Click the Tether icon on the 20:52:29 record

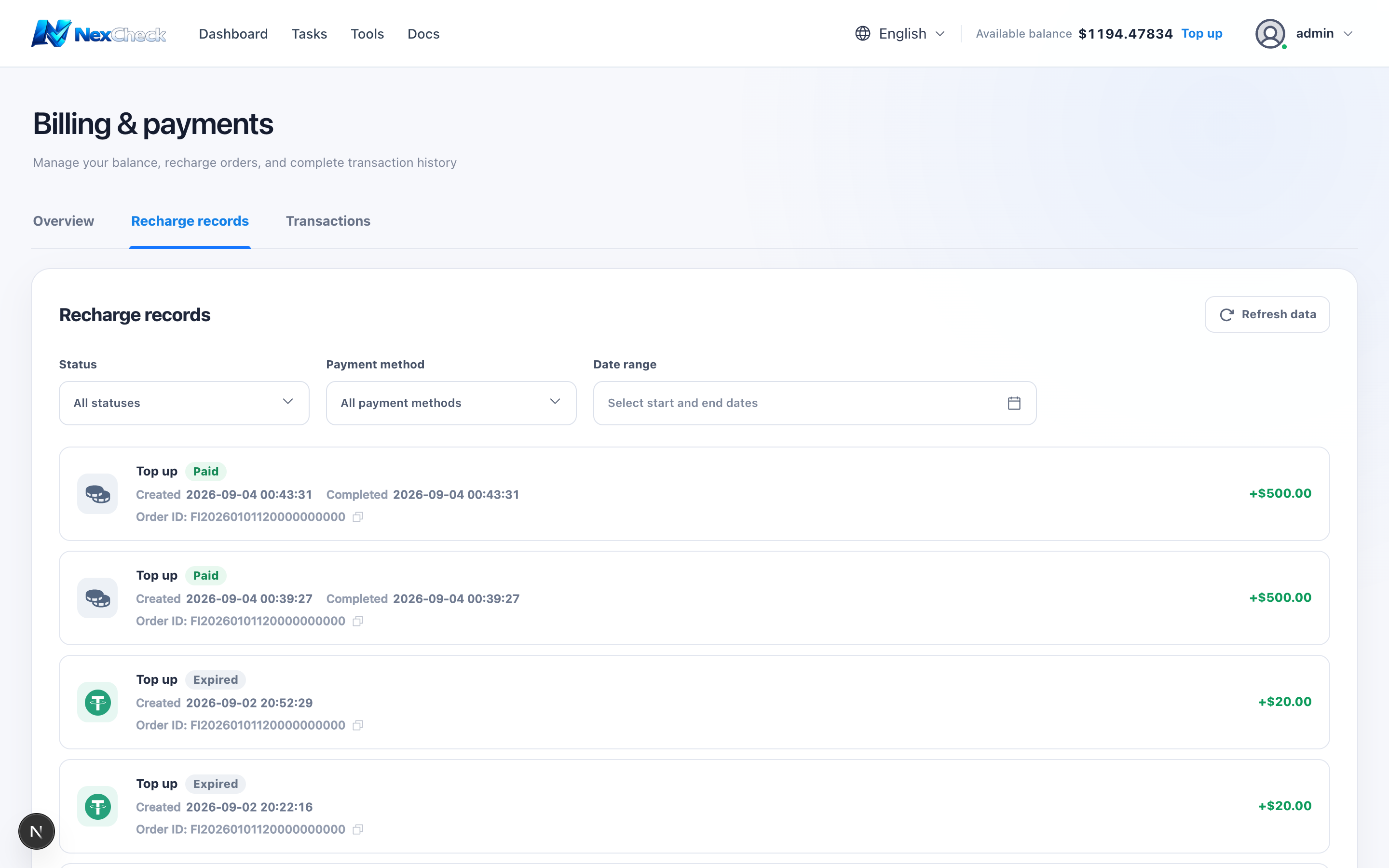(x=97, y=702)
